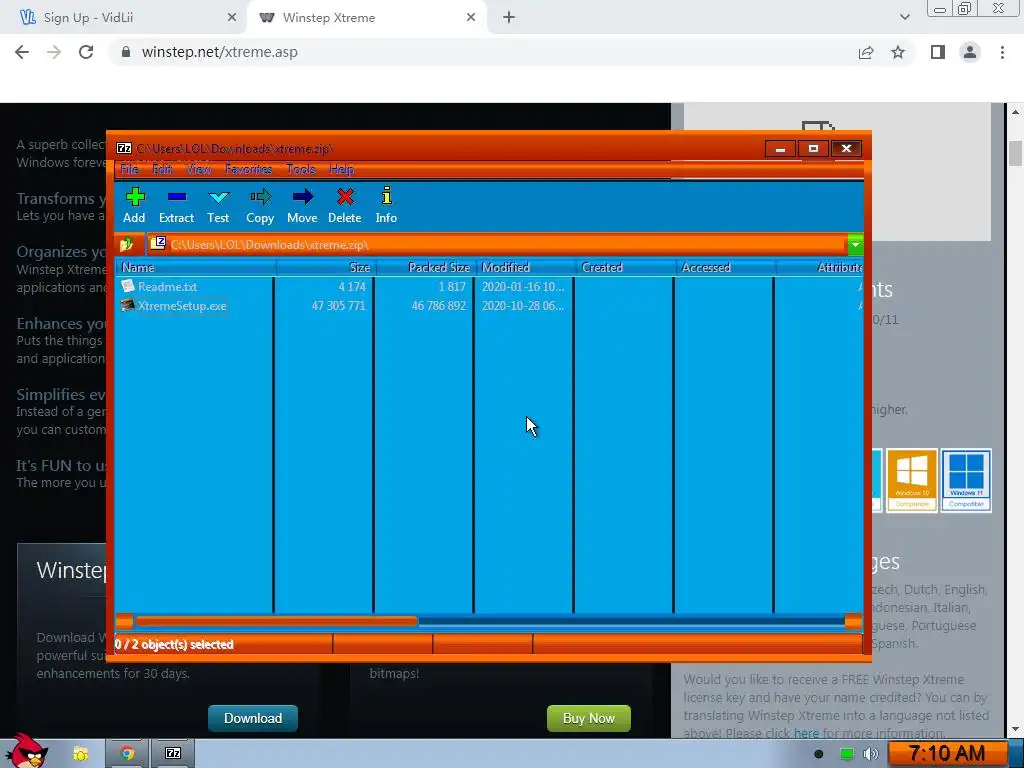
Task: Open the File menu in 7-Zip
Action: click(x=129, y=169)
